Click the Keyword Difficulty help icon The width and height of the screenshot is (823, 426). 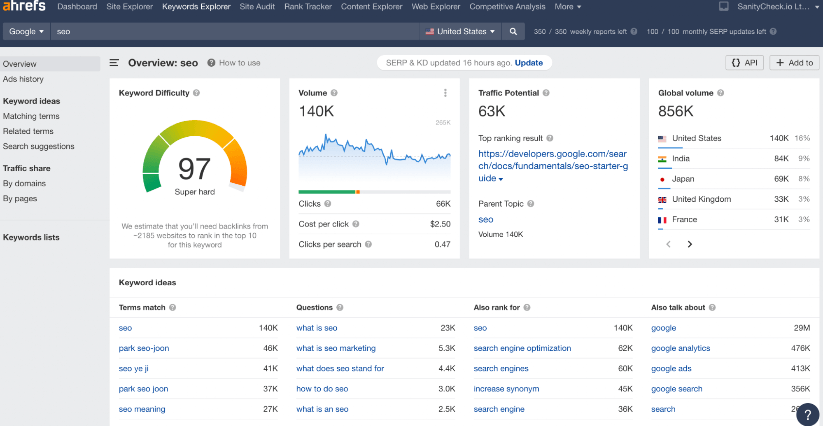pos(196,93)
